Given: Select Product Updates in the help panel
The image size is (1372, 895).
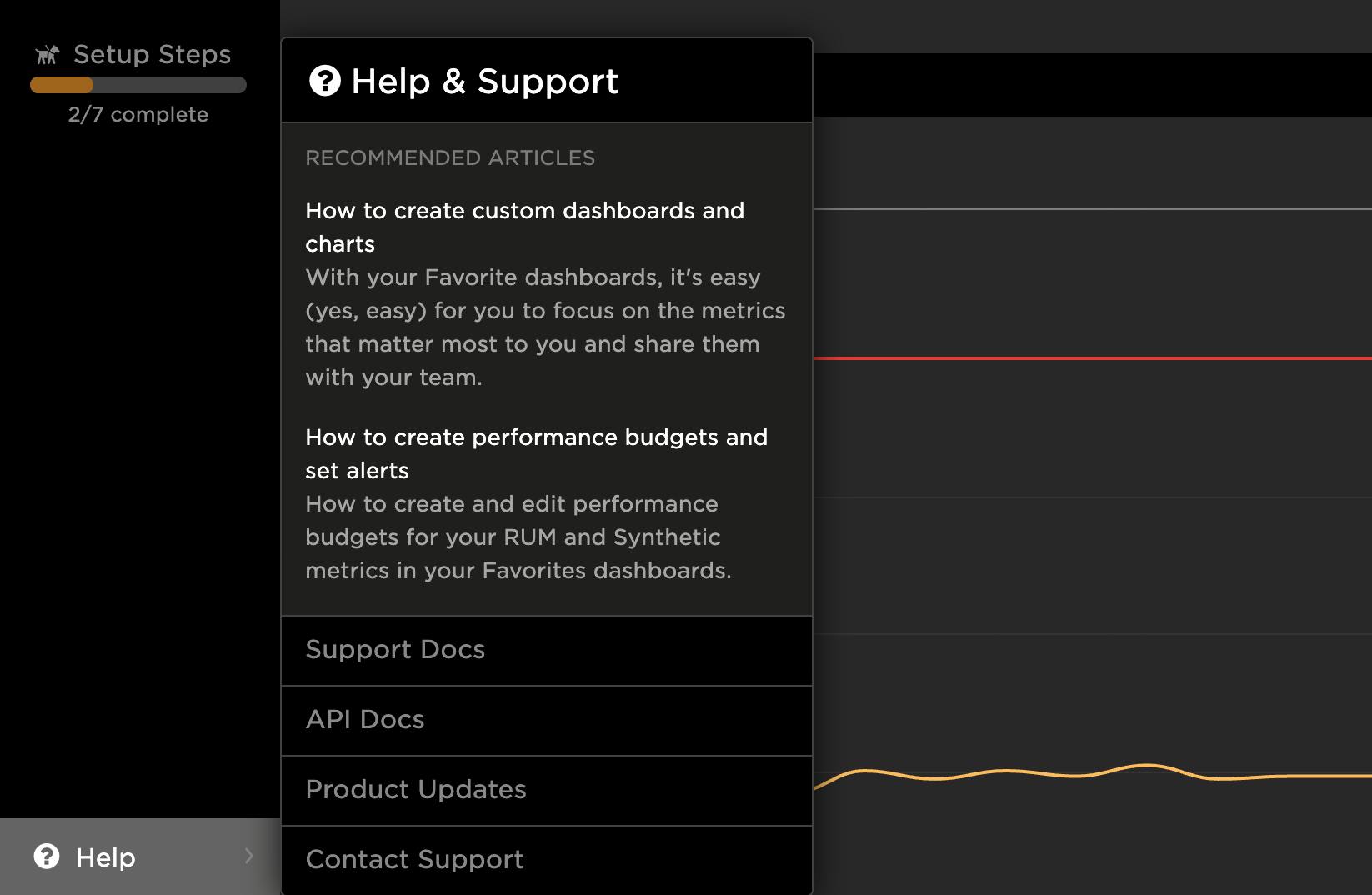Looking at the screenshot, I should coord(416,790).
